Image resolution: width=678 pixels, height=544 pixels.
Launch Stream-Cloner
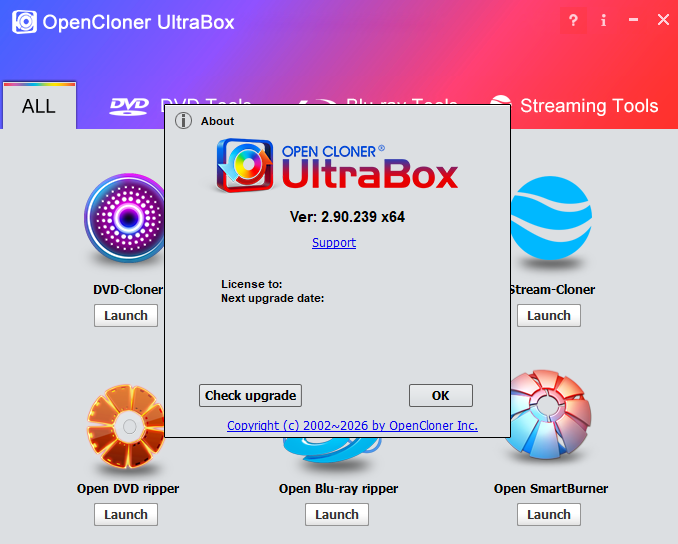[549, 316]
